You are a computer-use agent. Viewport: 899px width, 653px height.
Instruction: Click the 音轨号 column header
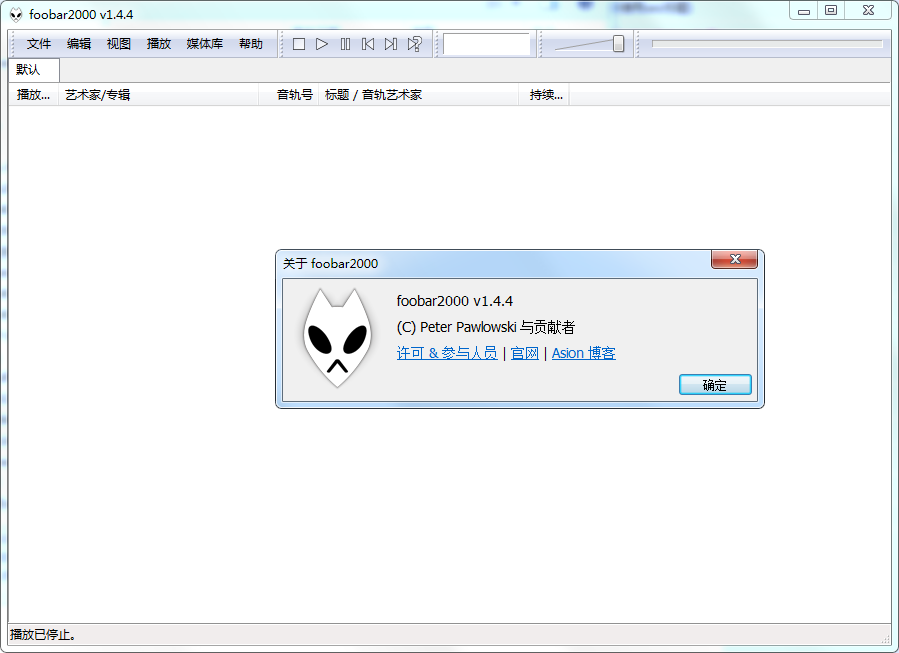click(x=288, y=95)
